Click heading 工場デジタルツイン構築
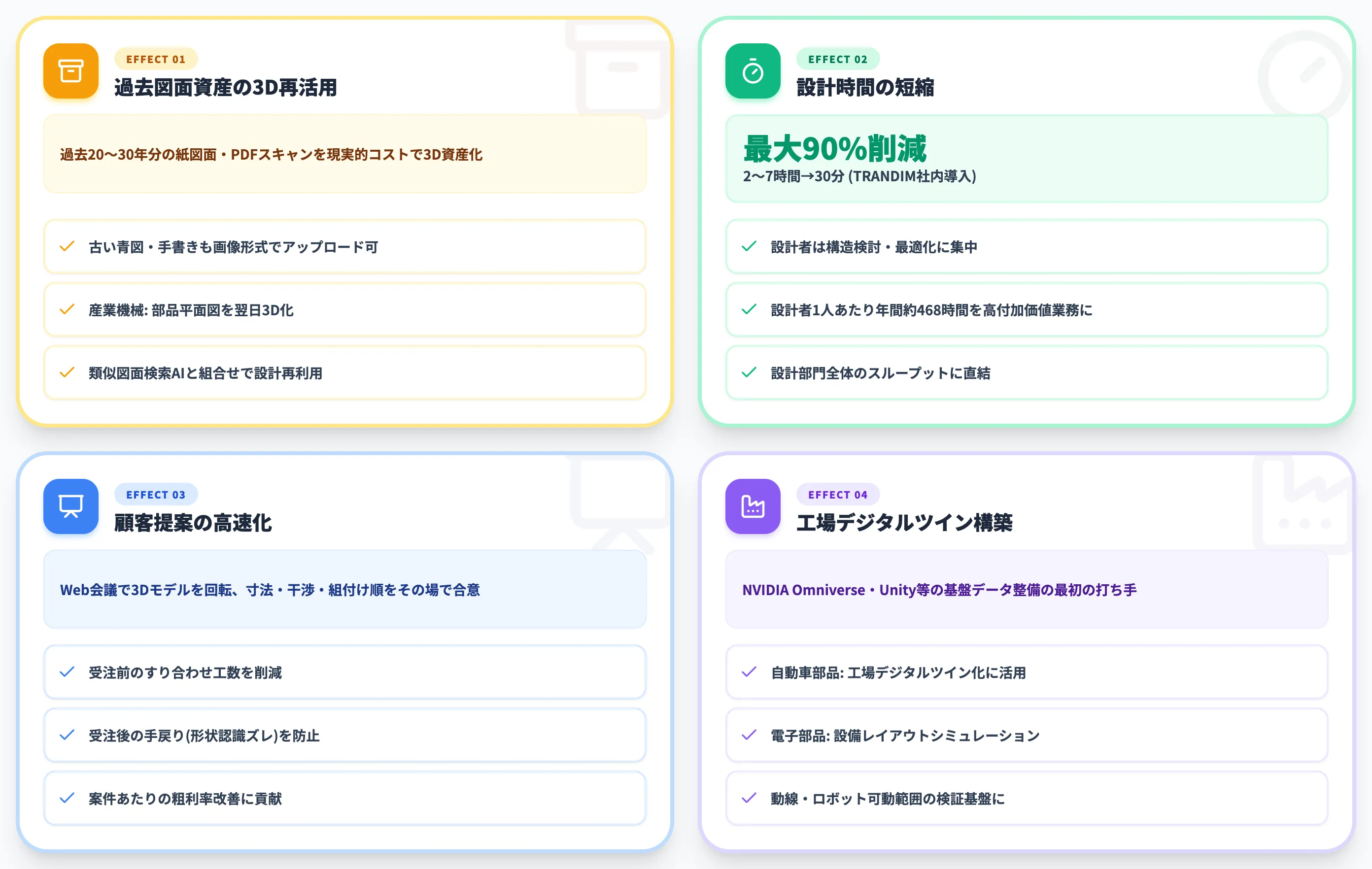Viewport: 1372px width, 869px height. click(904, 523)
